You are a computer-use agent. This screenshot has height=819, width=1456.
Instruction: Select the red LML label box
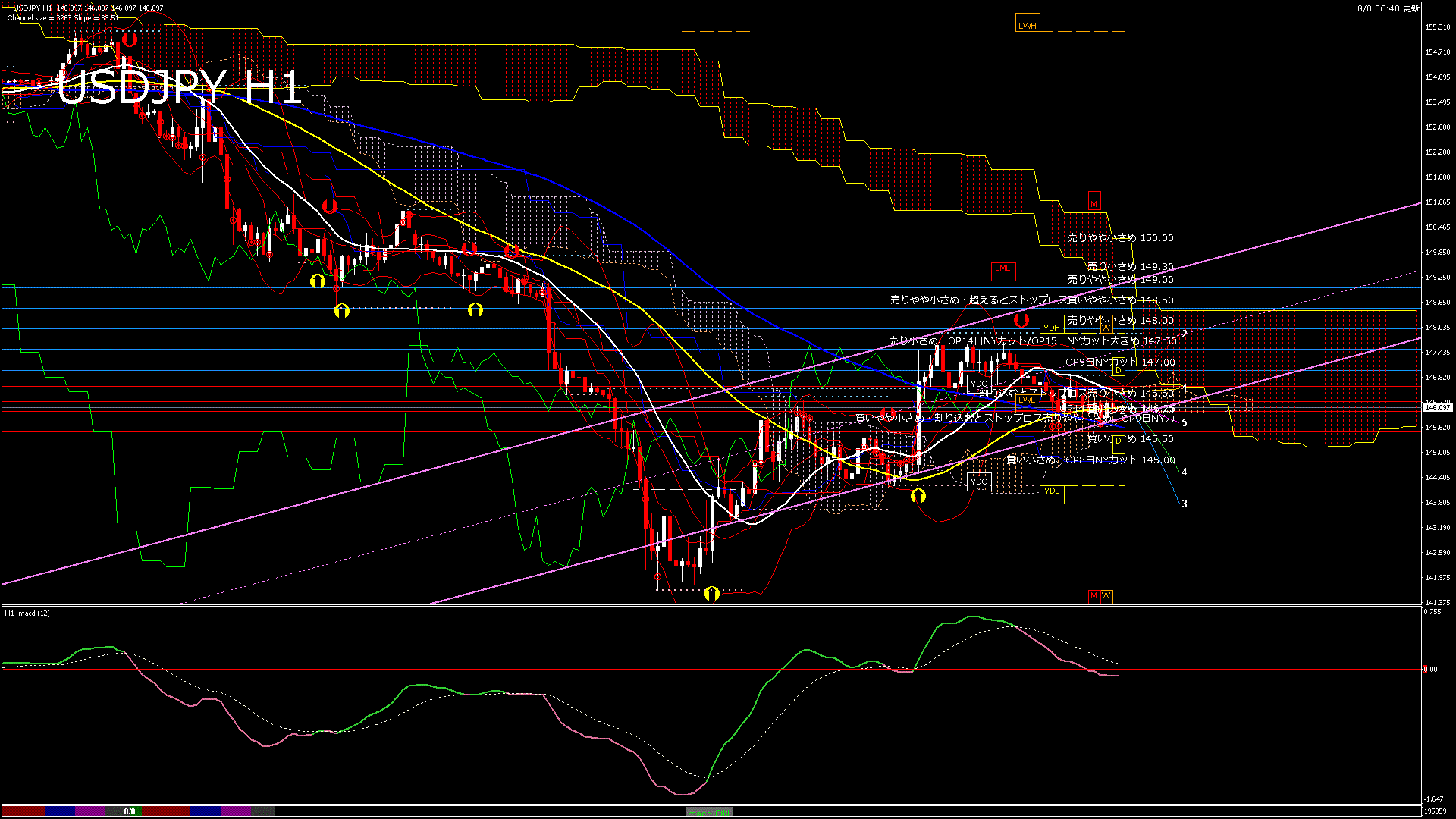pos(1003,270)
